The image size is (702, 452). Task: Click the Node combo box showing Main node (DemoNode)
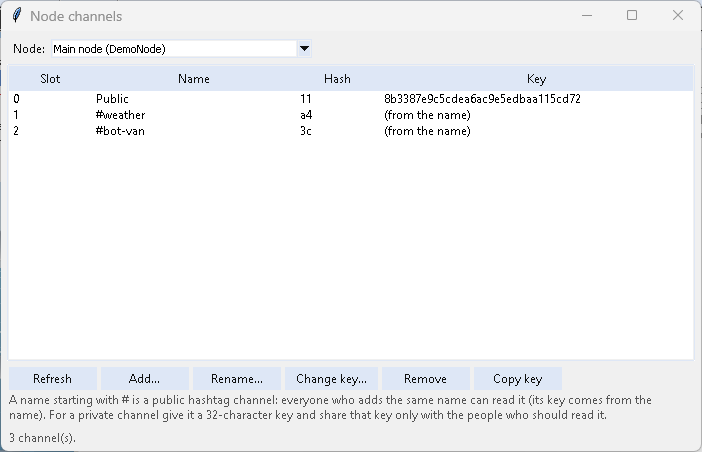(x=181, y=49)
